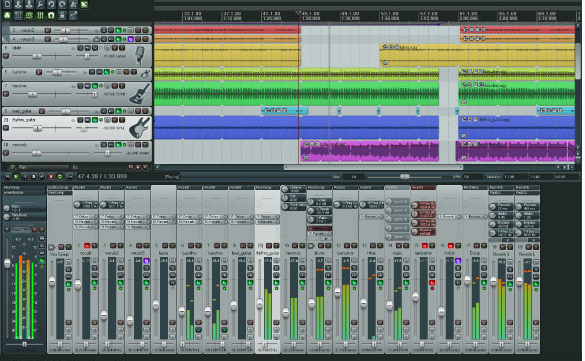Click the go-to-start transport button

(x=7, y=176)
